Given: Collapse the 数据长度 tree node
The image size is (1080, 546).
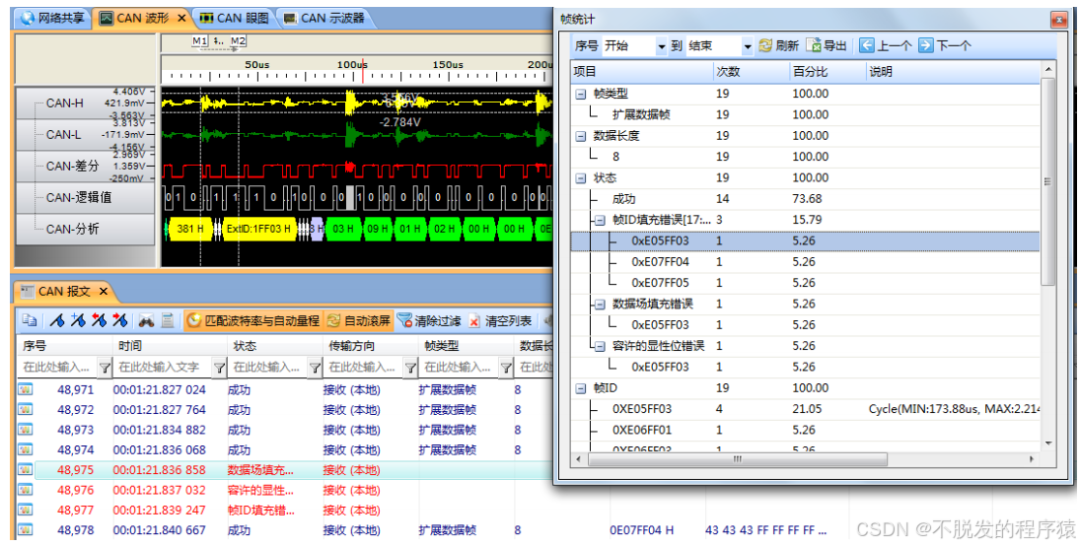Looking at the screenshot, I should pos(581,136).
